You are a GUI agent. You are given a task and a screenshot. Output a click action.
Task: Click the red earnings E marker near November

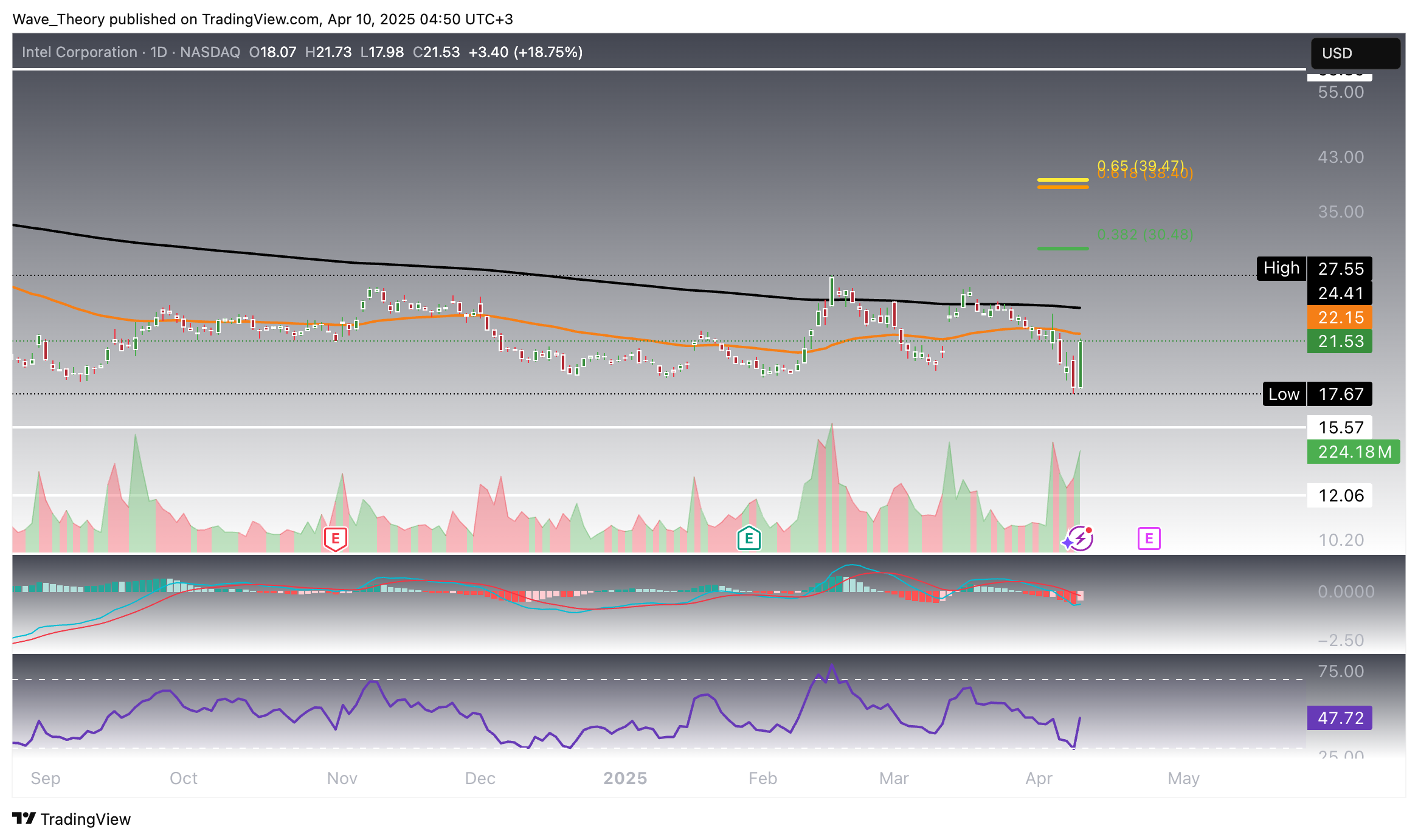(335, 539)
